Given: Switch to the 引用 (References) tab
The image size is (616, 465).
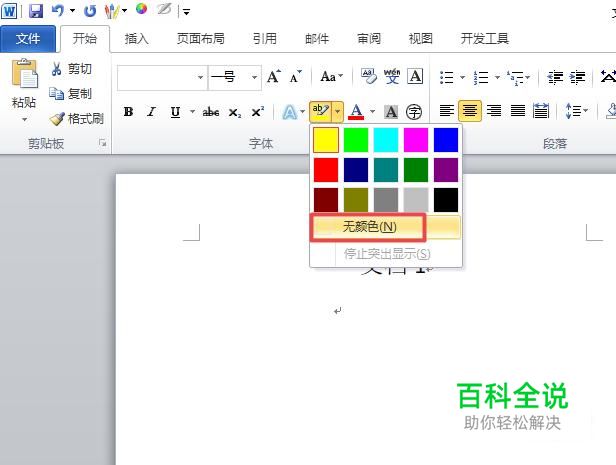Looking at the screenshot, I should (x=264, y=38).
